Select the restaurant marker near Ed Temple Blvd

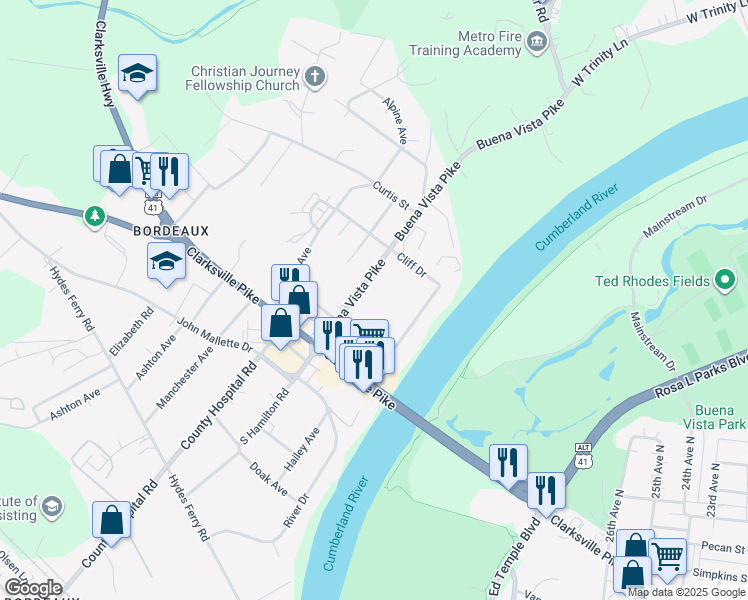pyautogui.click(x=546, y=493)
